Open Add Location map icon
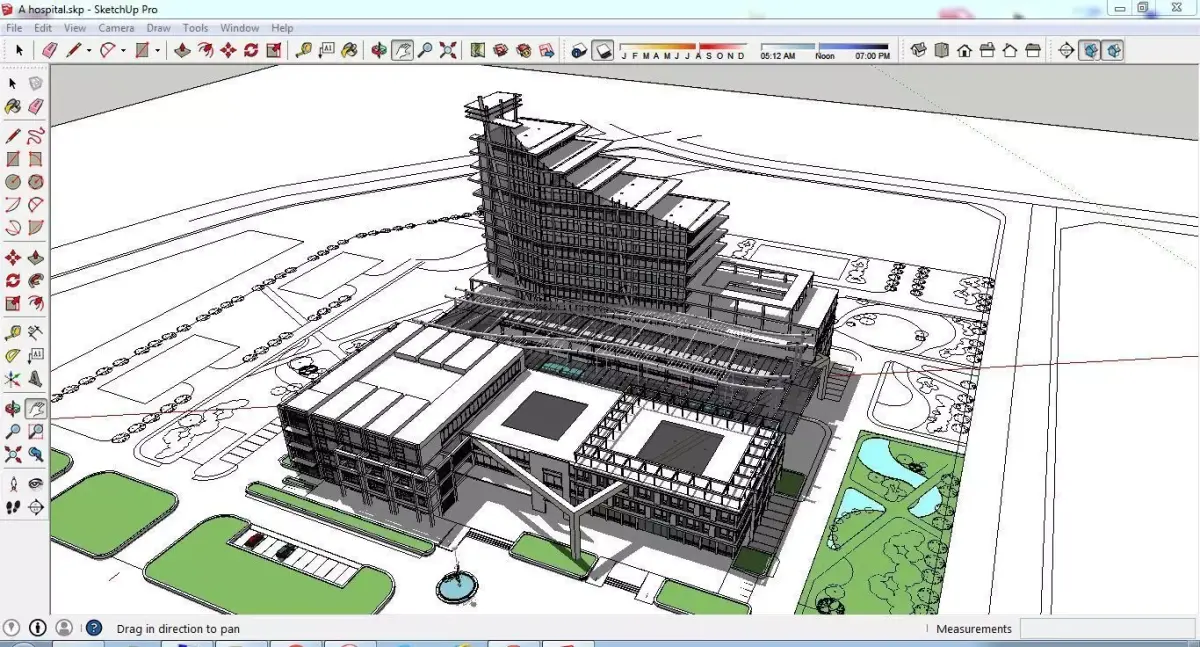The image size is (1200, 647). (478, 50)
